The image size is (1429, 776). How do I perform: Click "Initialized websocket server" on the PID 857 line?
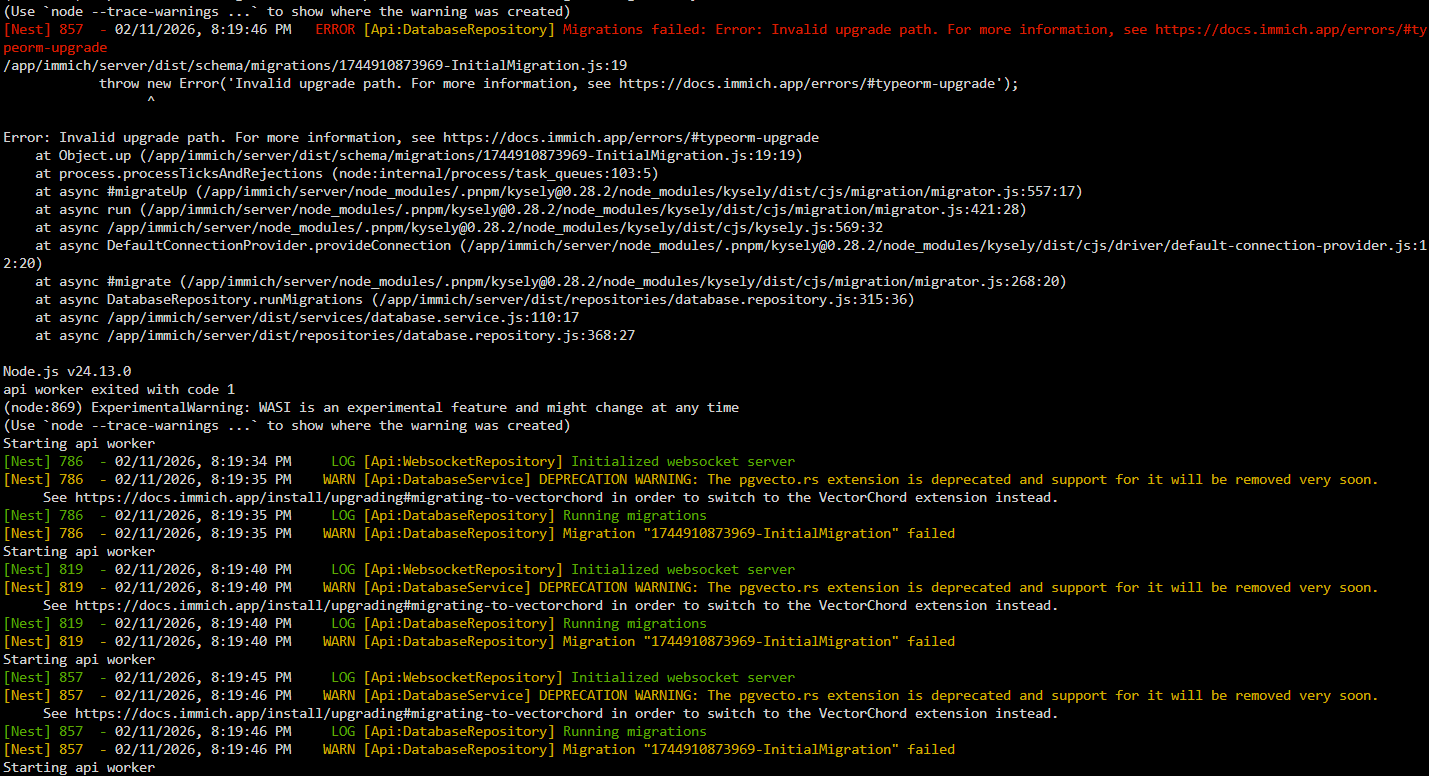[x=683, y=678]
